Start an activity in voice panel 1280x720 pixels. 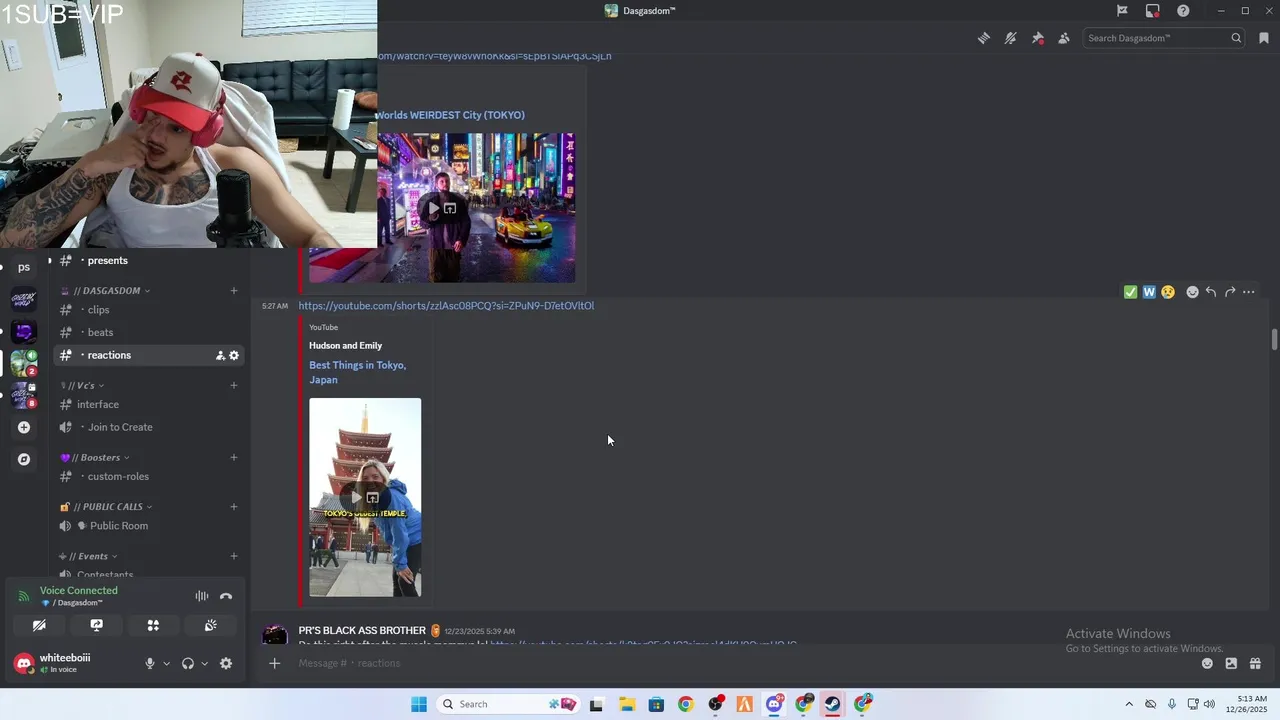point(153,625)
